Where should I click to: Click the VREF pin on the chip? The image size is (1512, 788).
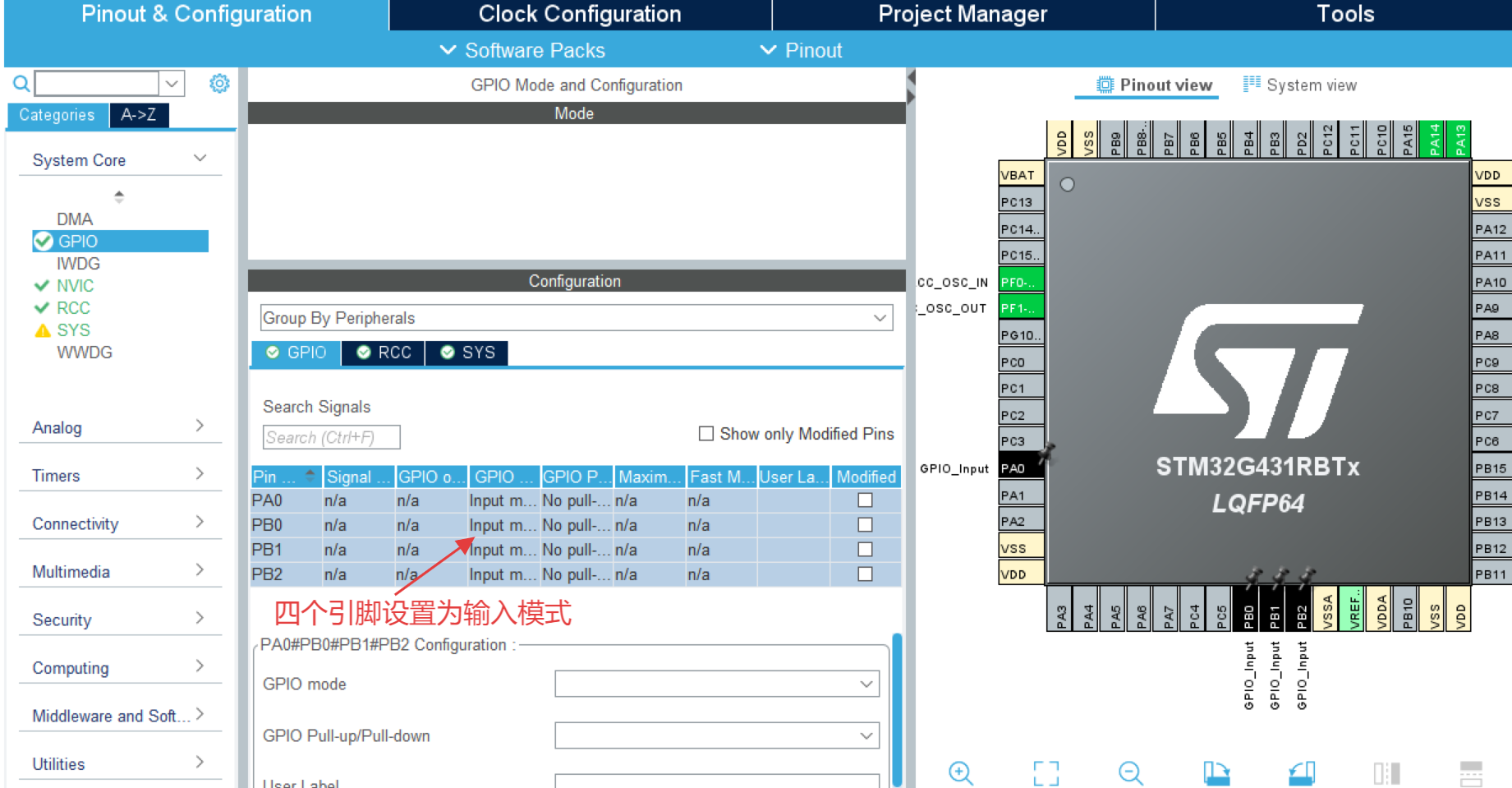tap(1353, 609)
